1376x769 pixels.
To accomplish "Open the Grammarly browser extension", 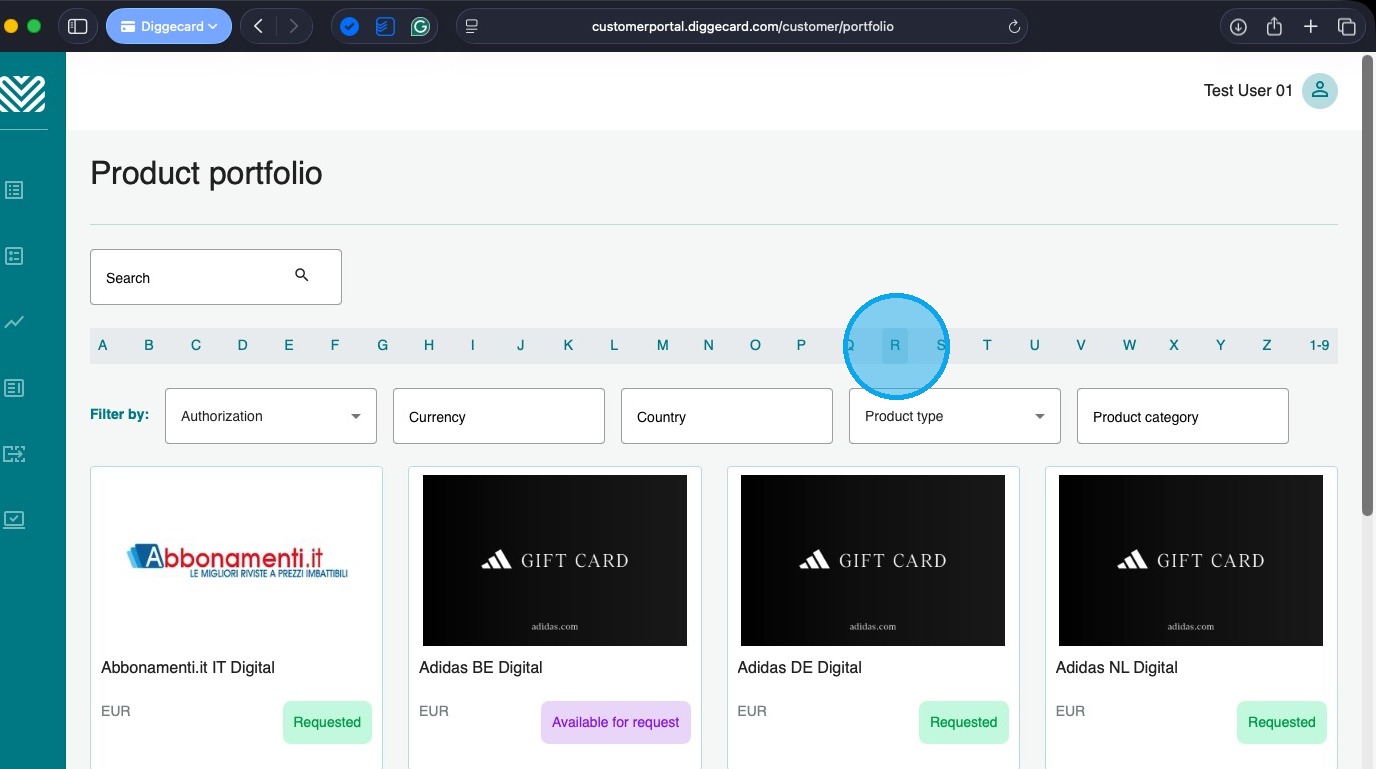I will 420,27.
